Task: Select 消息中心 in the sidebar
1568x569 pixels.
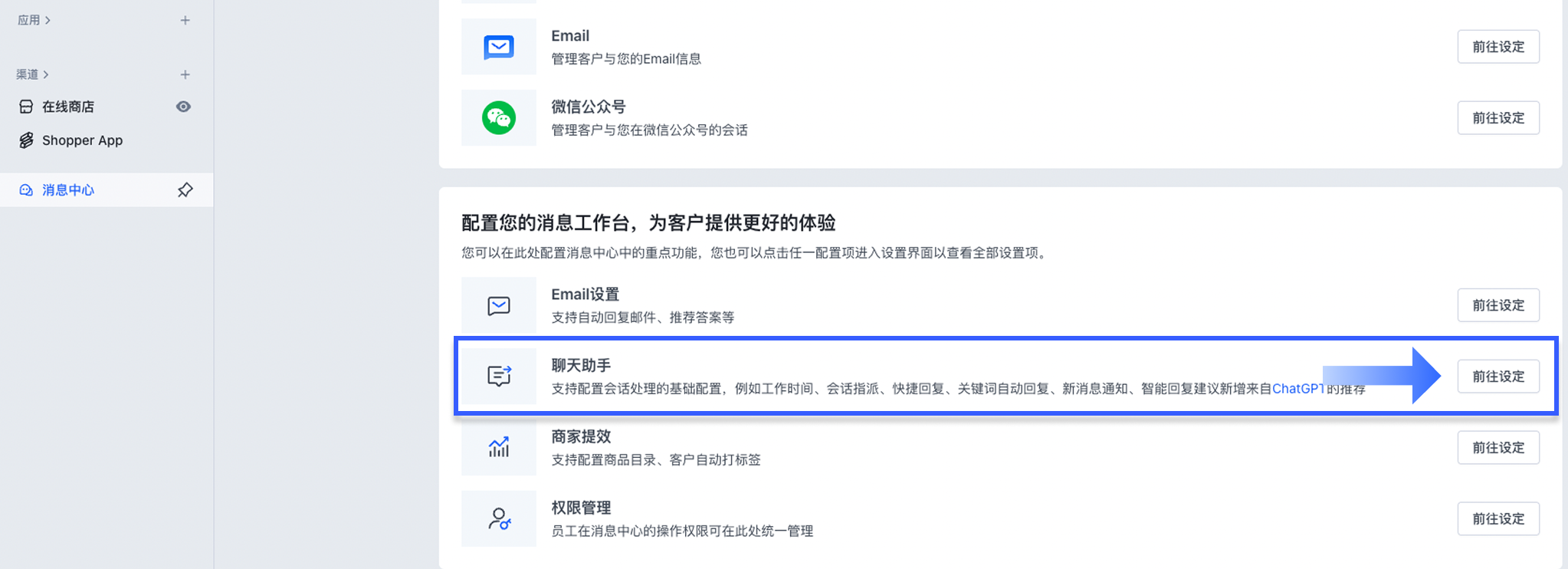Action: point(67,189)
